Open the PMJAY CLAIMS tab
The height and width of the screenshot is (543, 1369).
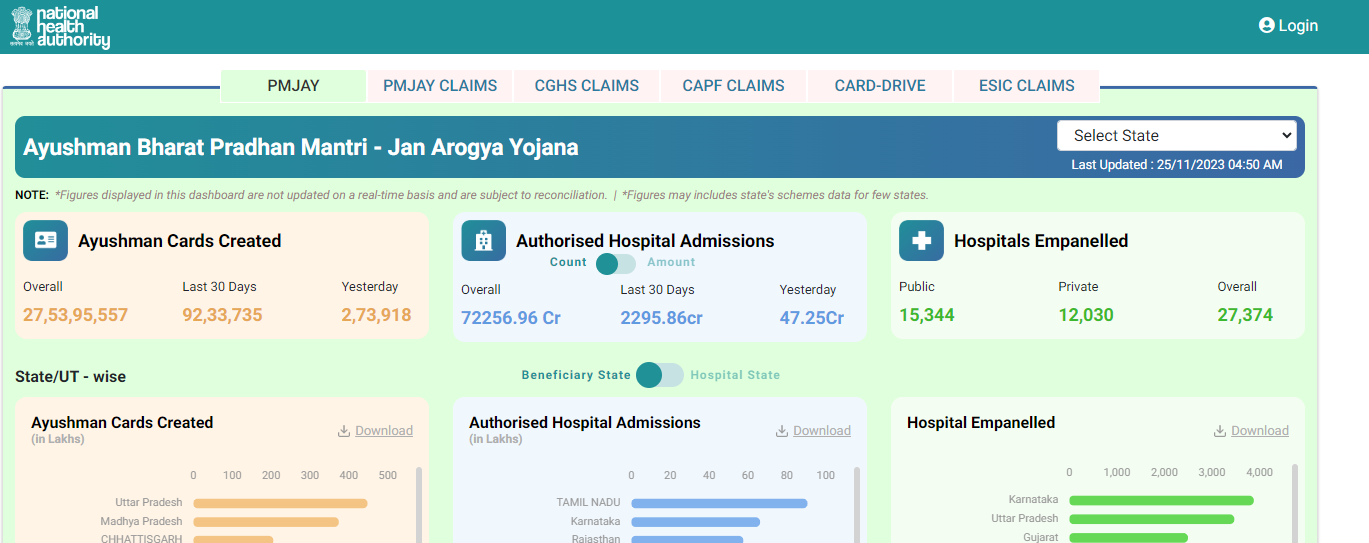point(440,86)
